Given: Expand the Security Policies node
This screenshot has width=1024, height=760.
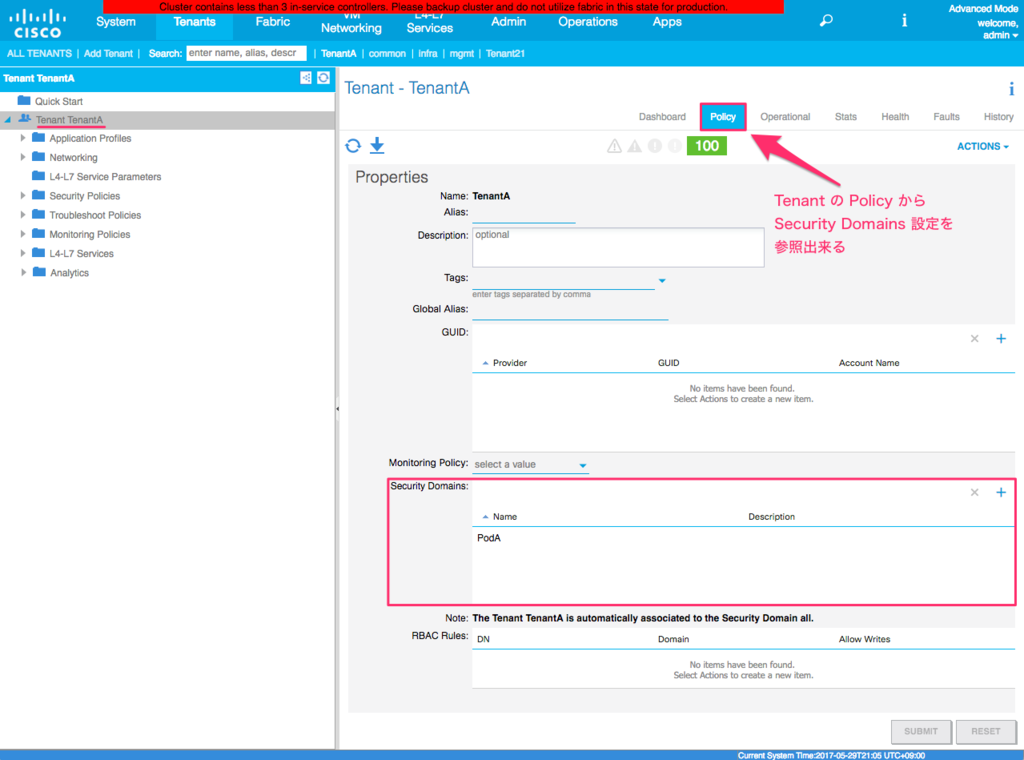Looking at the screenshot, I should click(23, 195).
